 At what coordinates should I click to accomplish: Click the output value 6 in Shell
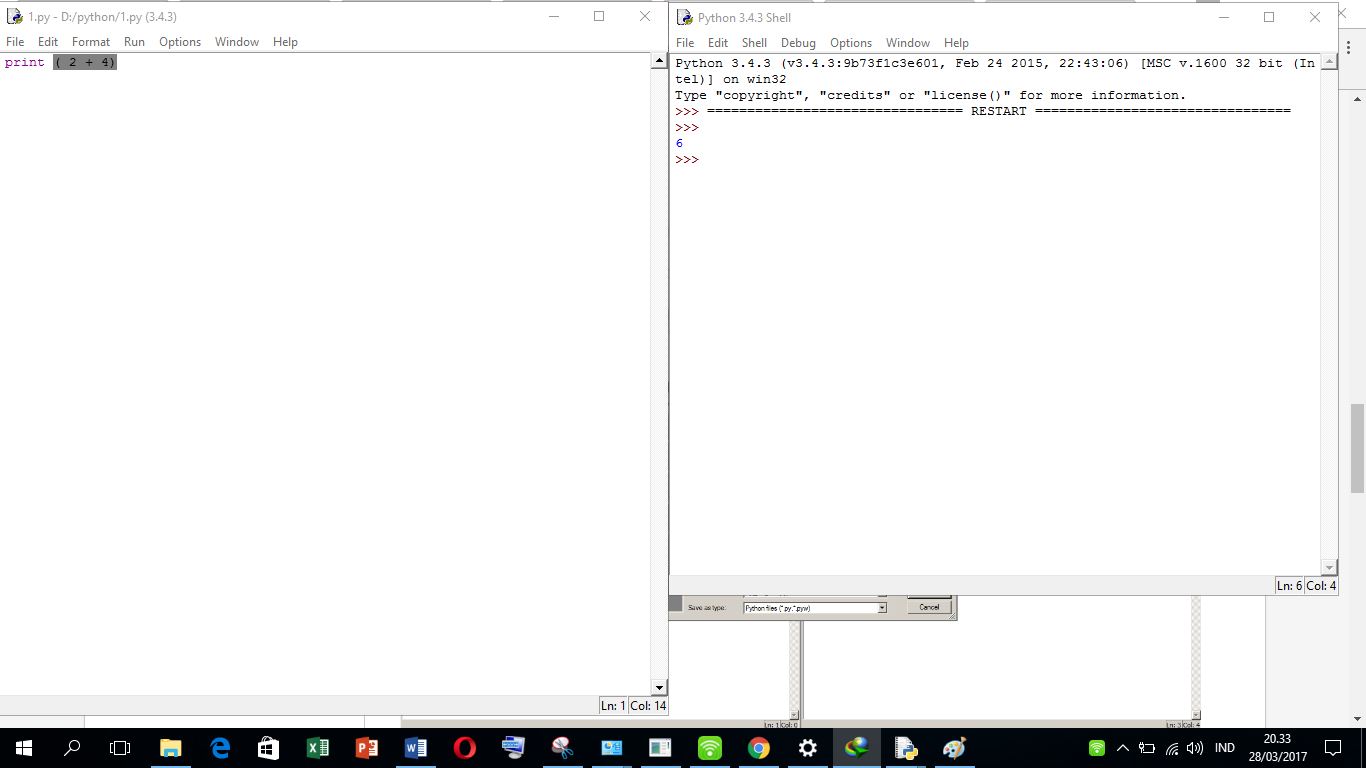point(679,143)
